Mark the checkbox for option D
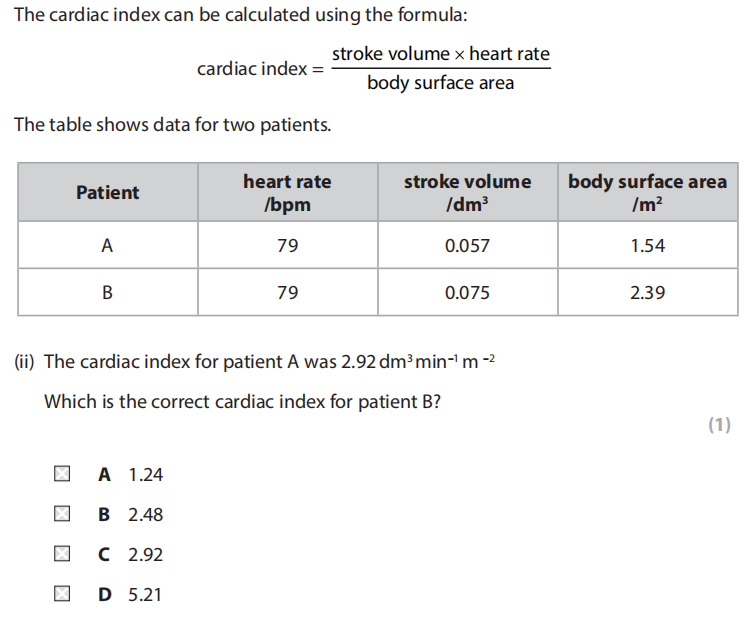The image size is (752, 643). coord(62,595)
